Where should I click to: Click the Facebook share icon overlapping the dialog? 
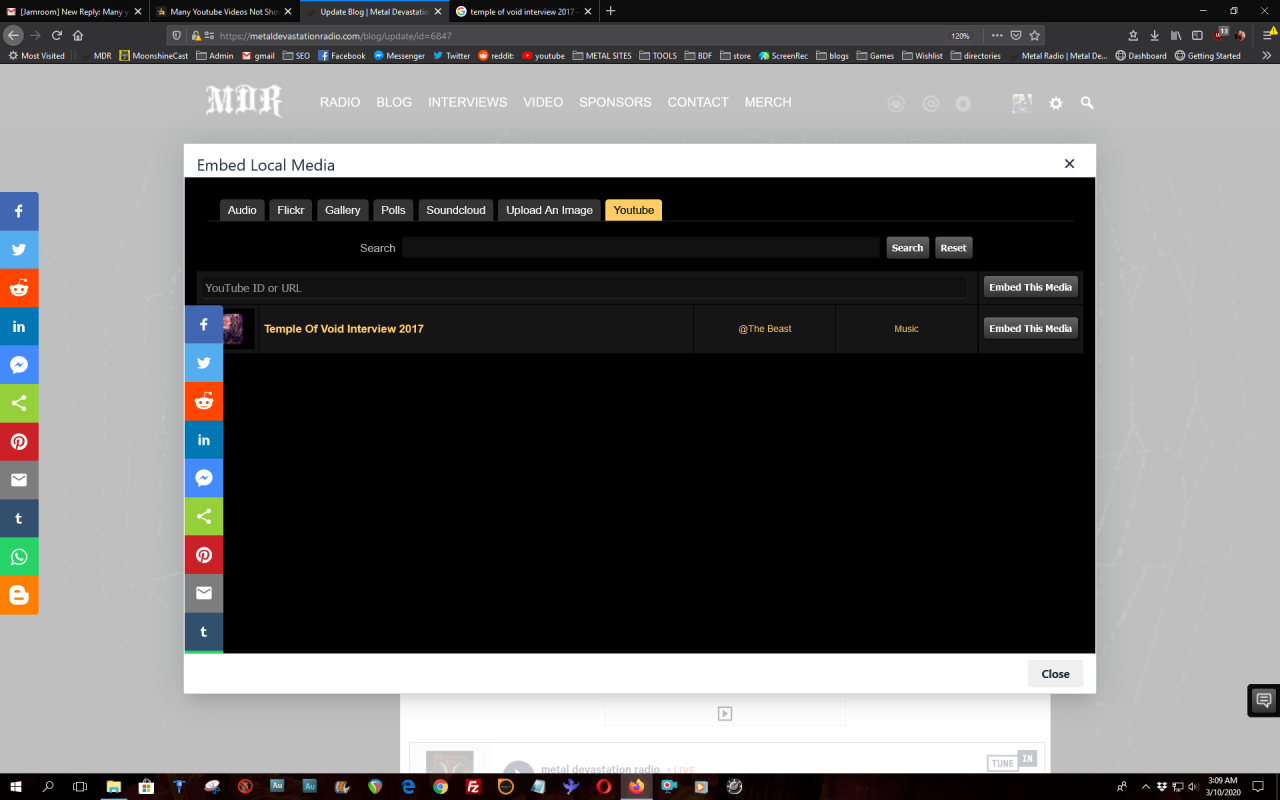pos(204,325)
